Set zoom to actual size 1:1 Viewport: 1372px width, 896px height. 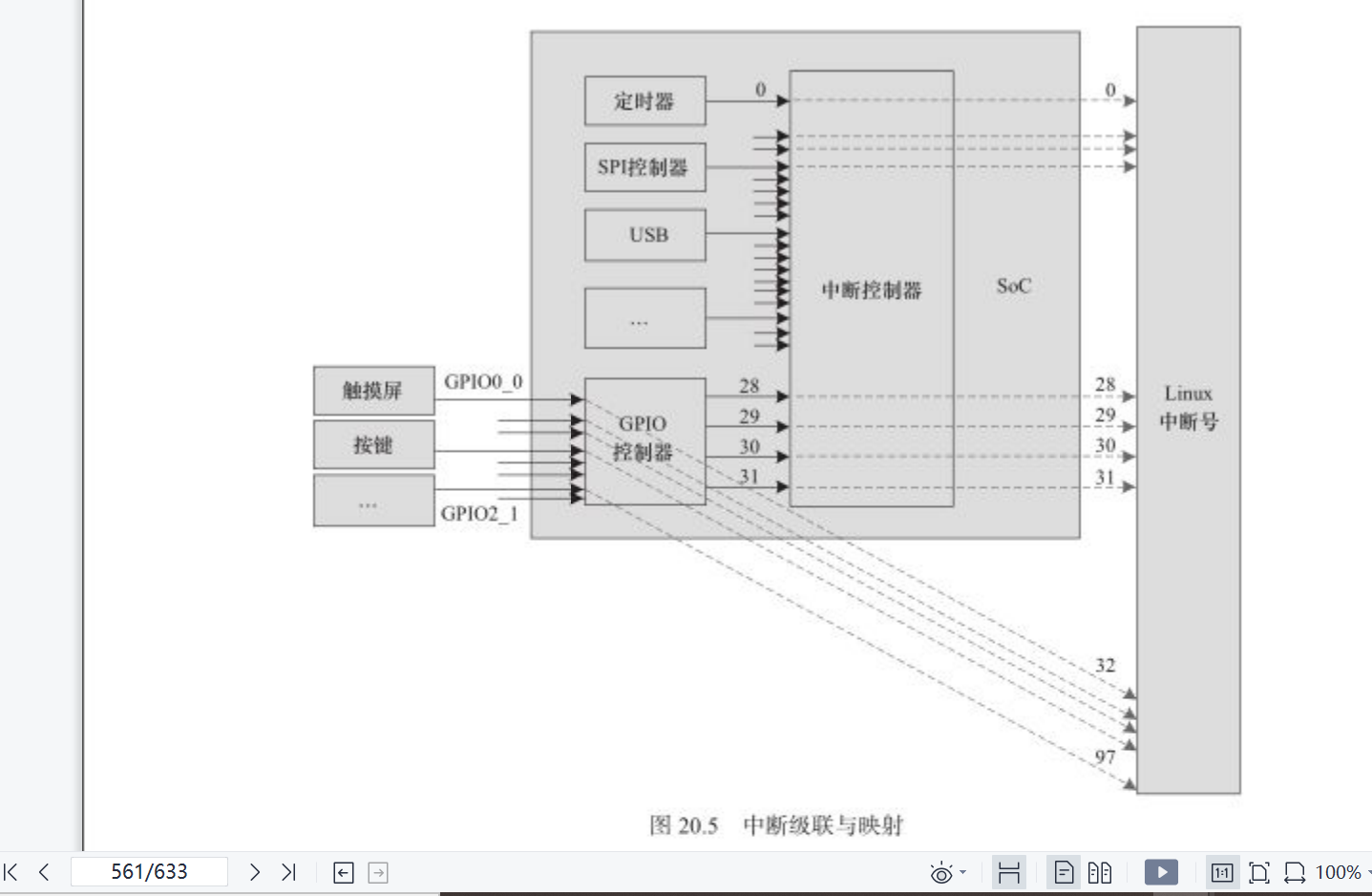(x=1221, y=872)
